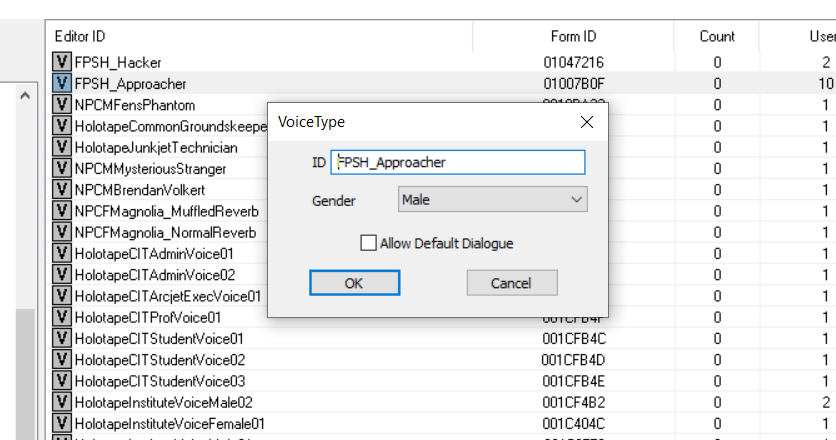Image resolution: width=836 pixels, height=440 pixels.
Task: Close the VoiceType dialog with X
Action: coord(587,122)
